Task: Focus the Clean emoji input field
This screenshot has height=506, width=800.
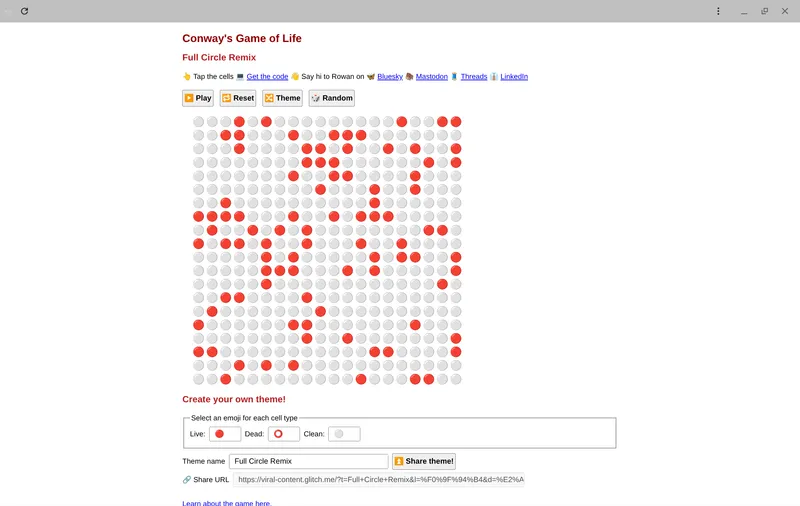Action: point(344,434)
